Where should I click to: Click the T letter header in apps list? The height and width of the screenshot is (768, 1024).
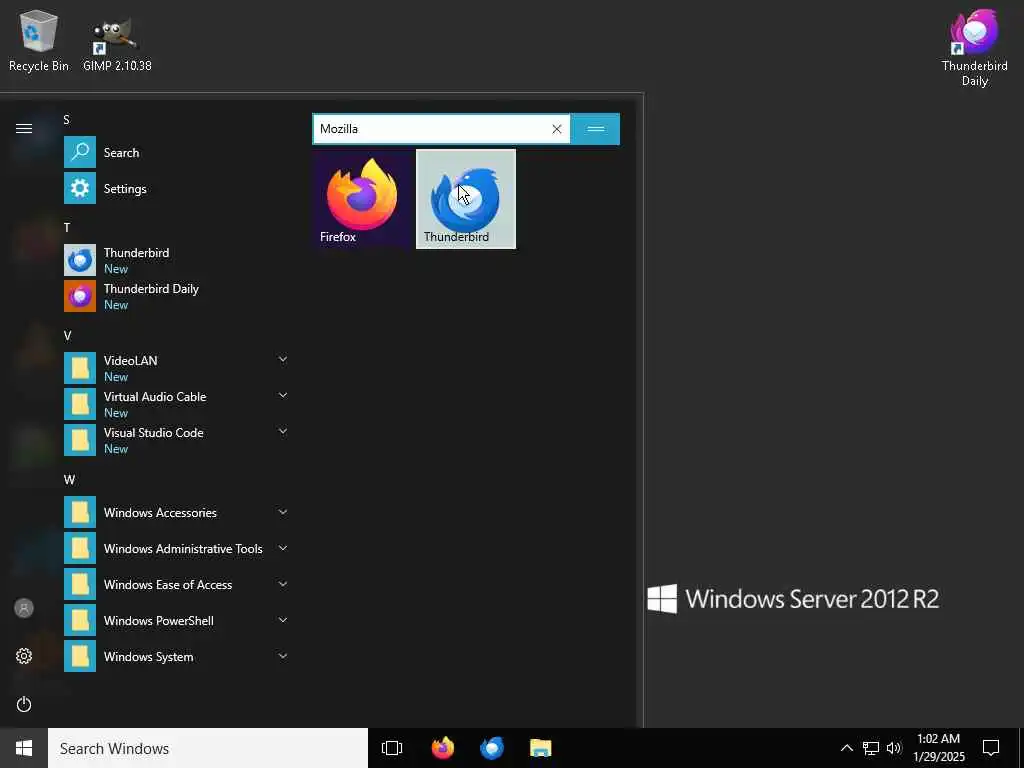(x=67, y=227)
